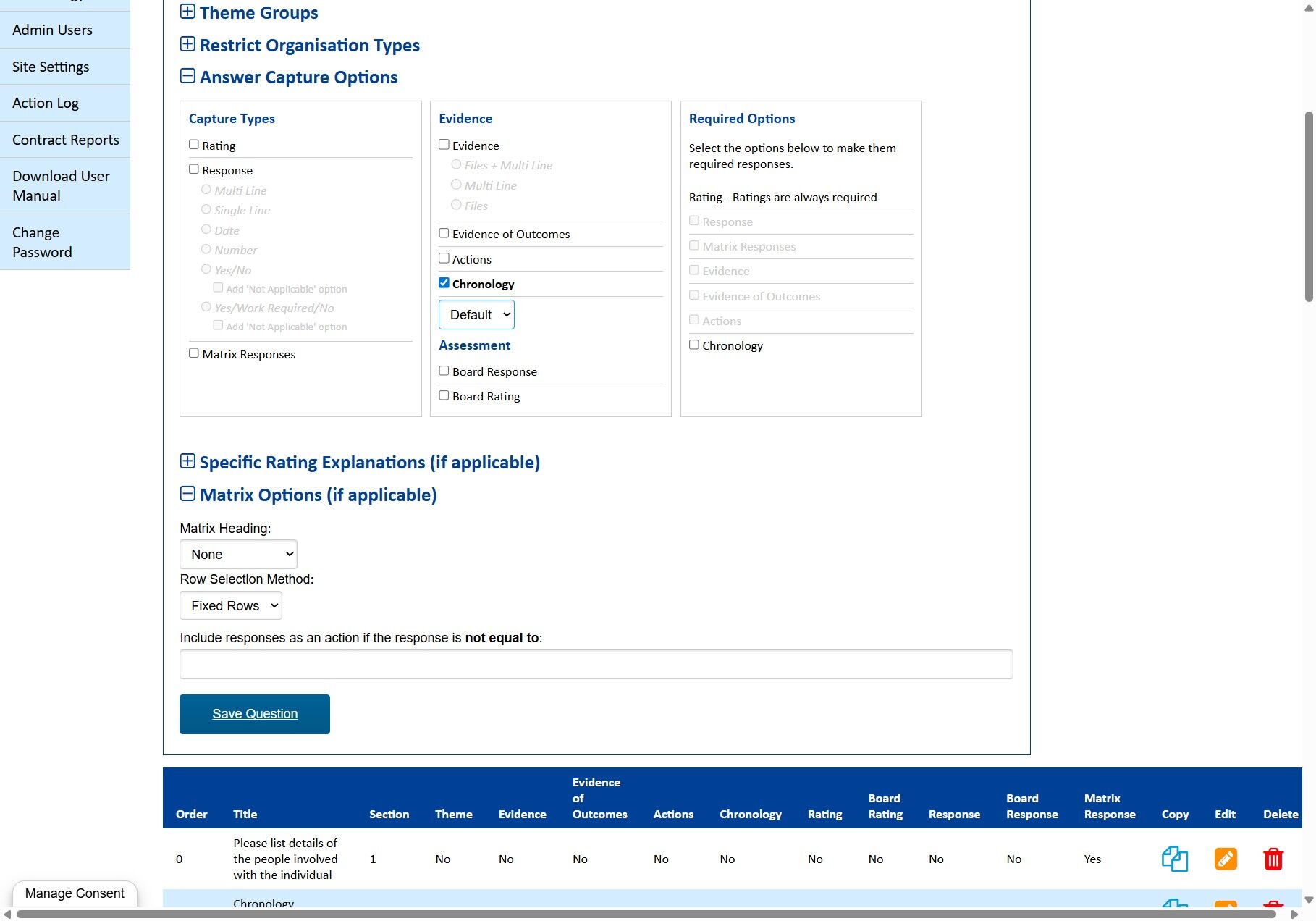Click the 'Yes' Matrix Response cell
Screen dimensions: 1316x921
coord(1093,859)
